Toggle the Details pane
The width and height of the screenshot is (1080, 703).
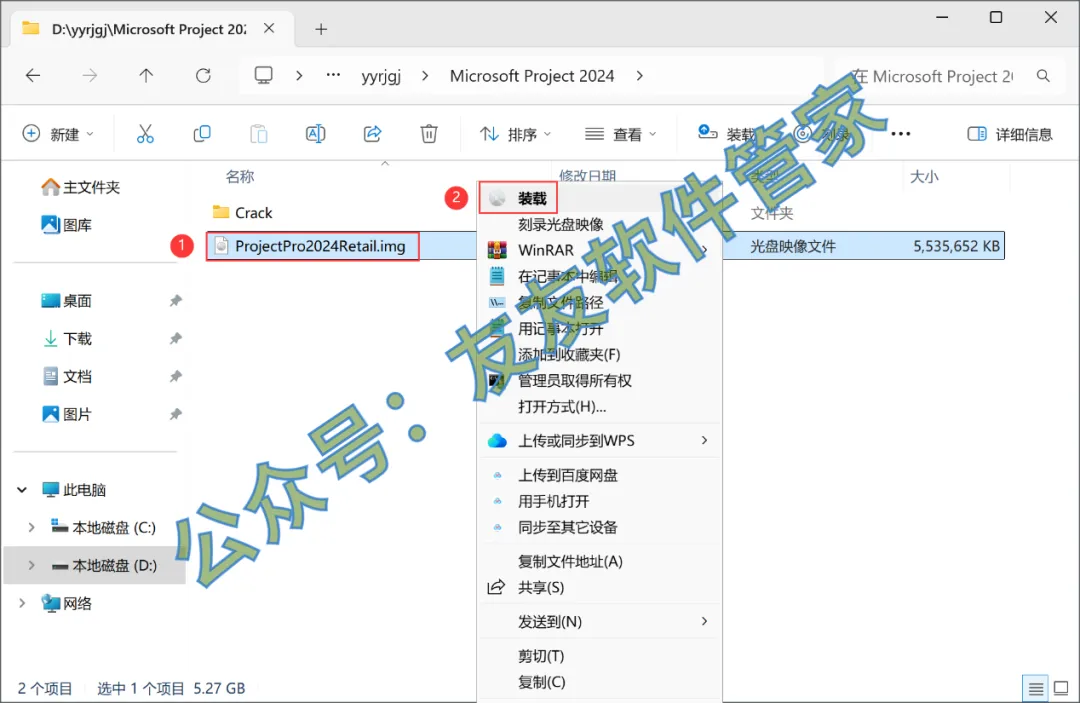[1010, 134]
